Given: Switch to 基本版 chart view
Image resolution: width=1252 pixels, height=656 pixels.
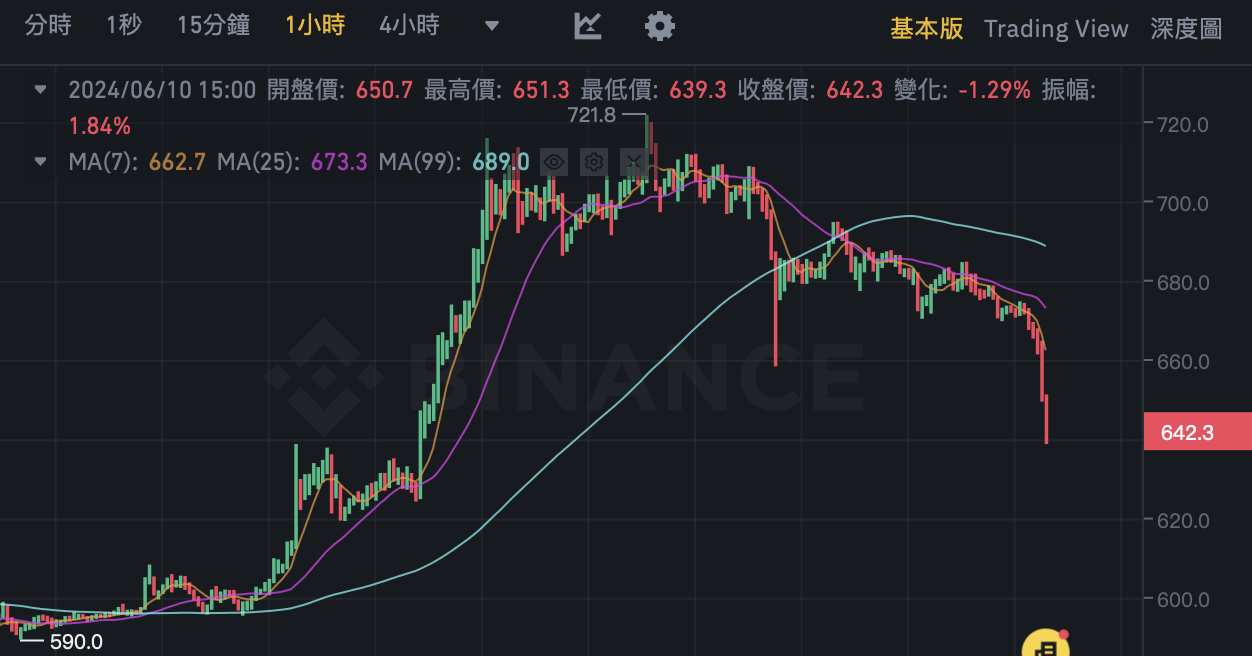Looking at the screenshot, I should tap(926, 28).
